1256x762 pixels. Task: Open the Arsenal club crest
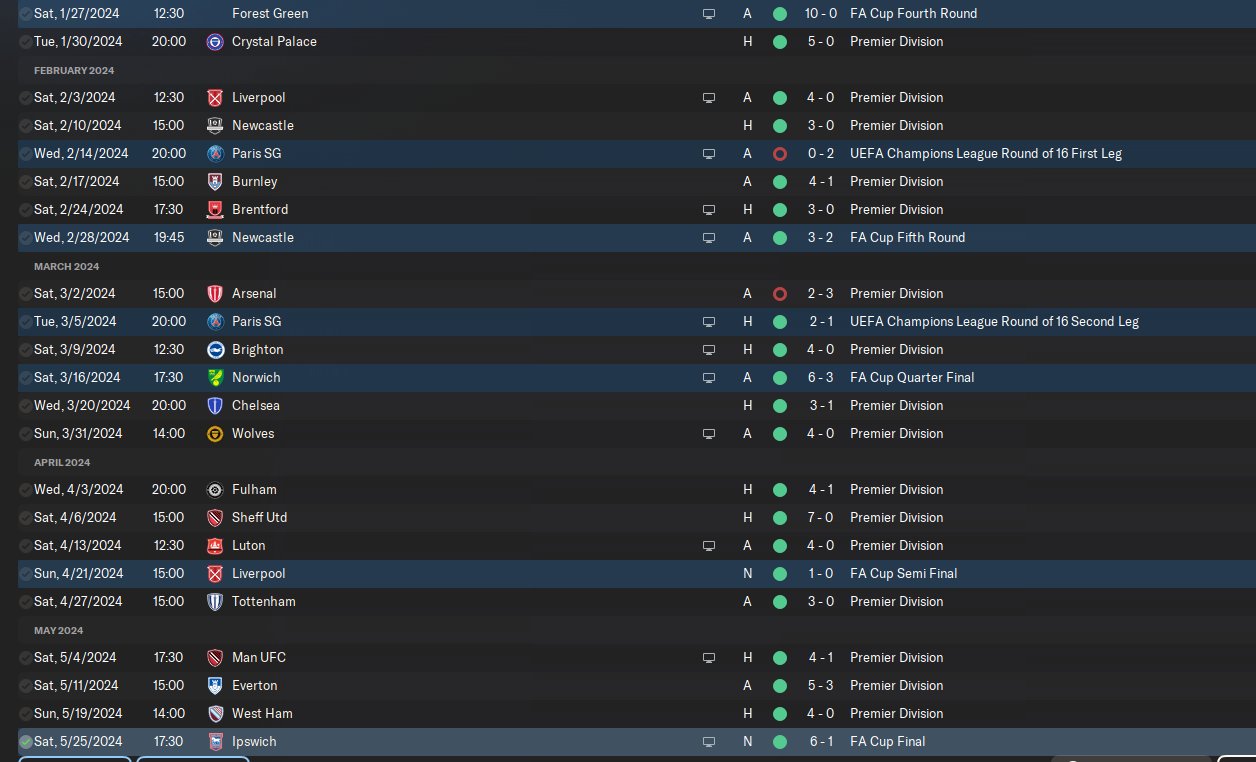[x=215, y=294]
